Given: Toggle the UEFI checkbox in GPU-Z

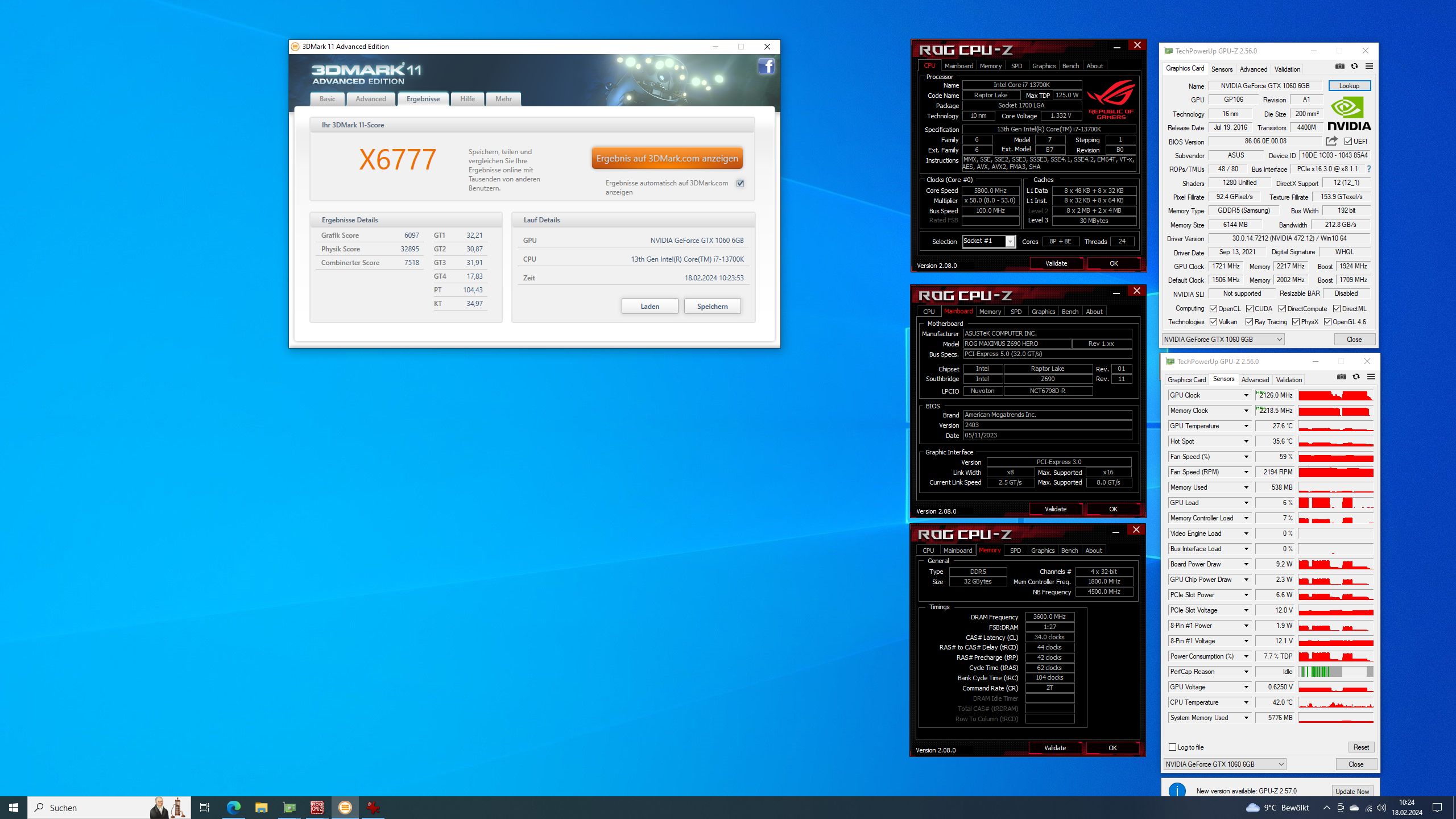Looking at the screenshot, I should coord(1348,142).
